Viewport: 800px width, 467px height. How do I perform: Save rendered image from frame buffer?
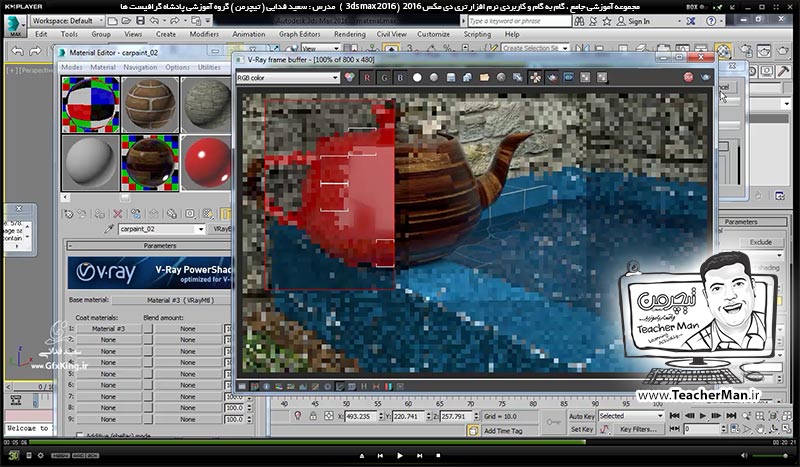(451, 78)
